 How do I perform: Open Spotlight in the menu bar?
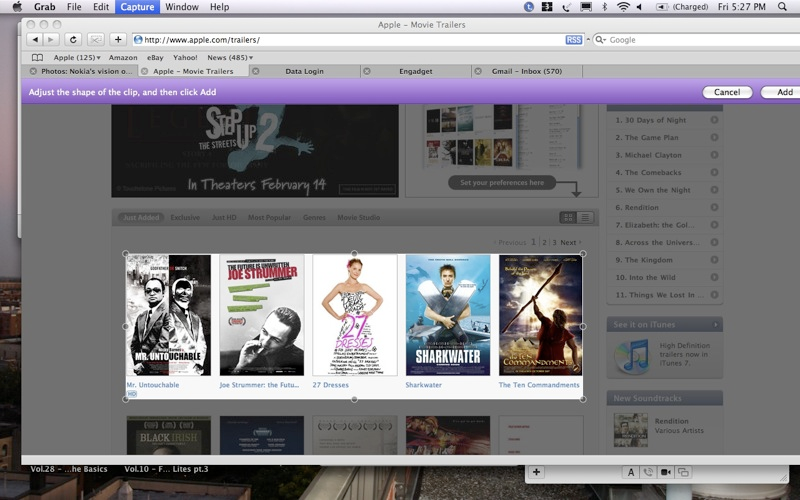pos(782,7)
